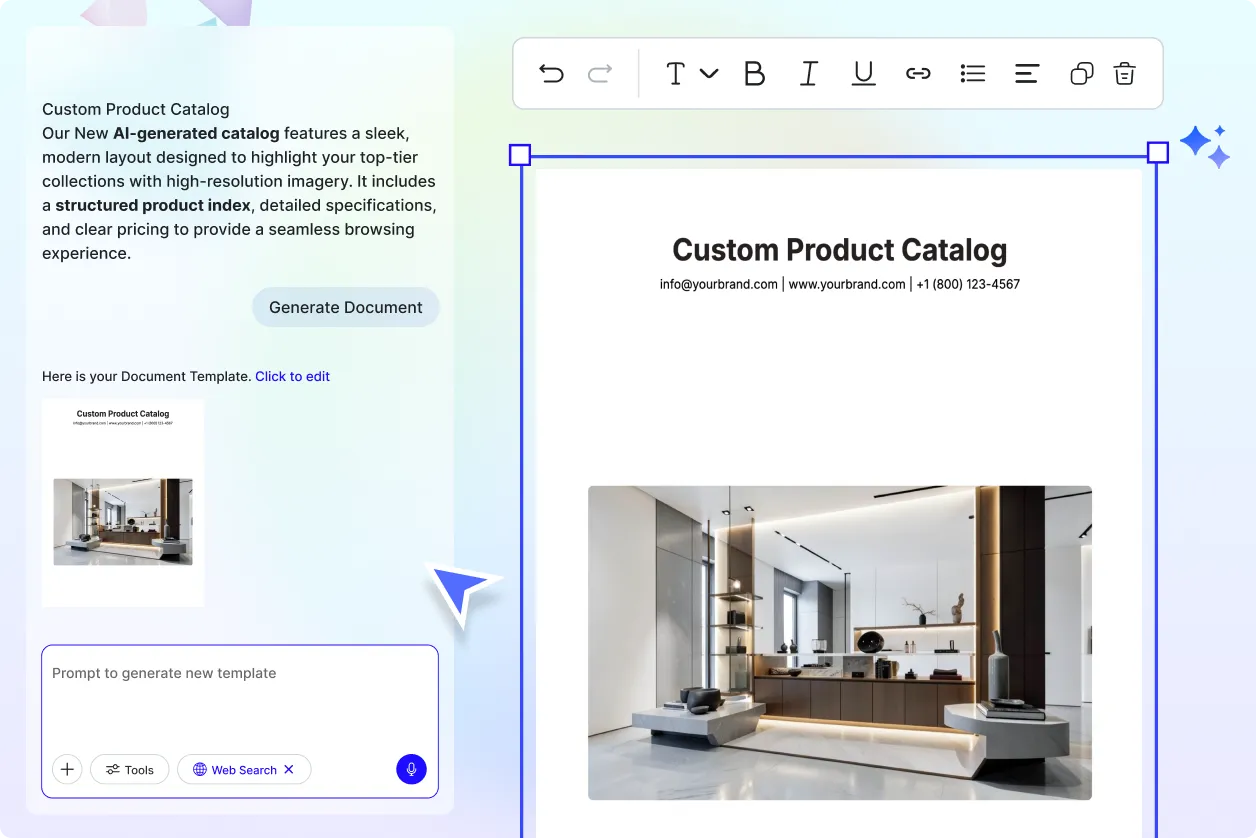The width and height of the screenshot is (1256, 838).
Task: Duplicate the selected element
Action: pyautogui.click(x=1081, y=73)
